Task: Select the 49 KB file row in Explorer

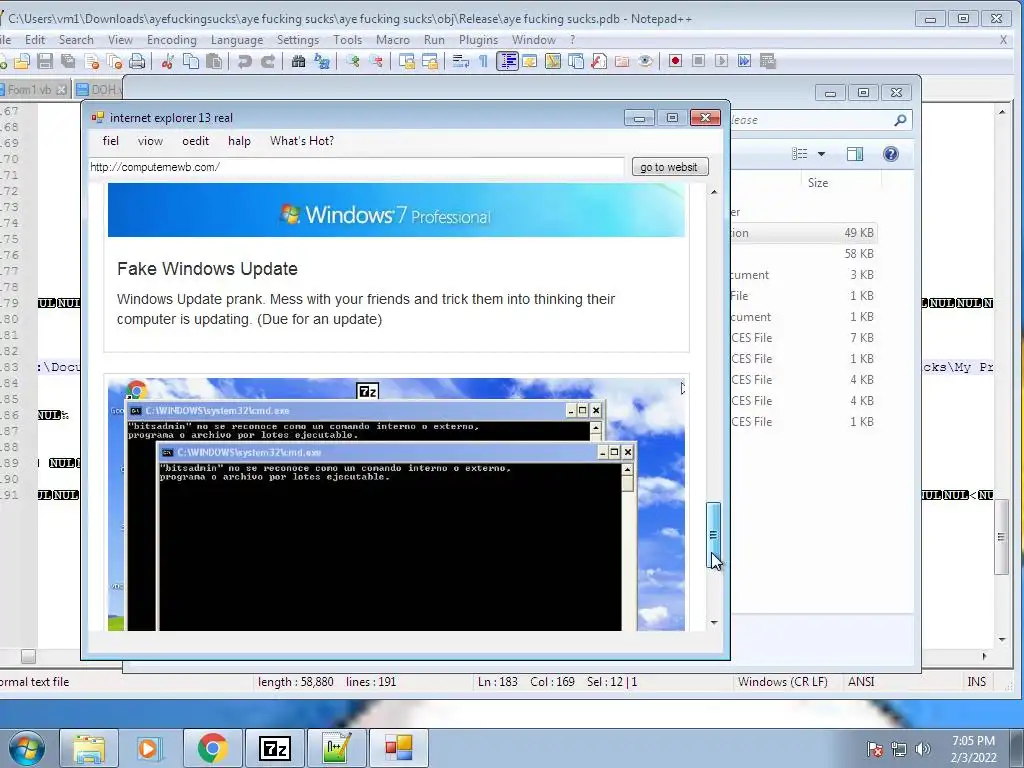Action: [803, 233]
